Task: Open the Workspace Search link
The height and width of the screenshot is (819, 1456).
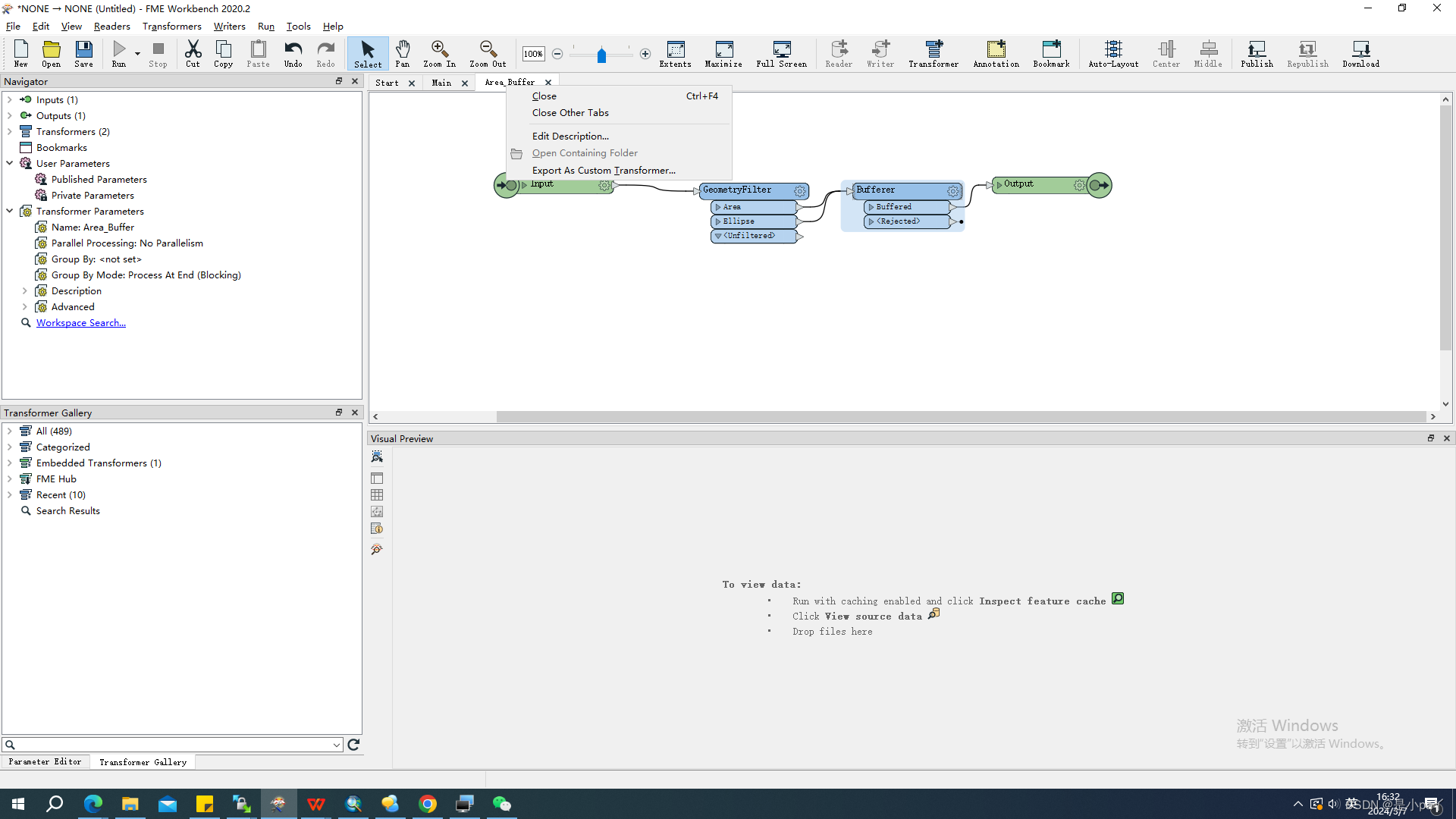Action: click(x=81, y=323)
